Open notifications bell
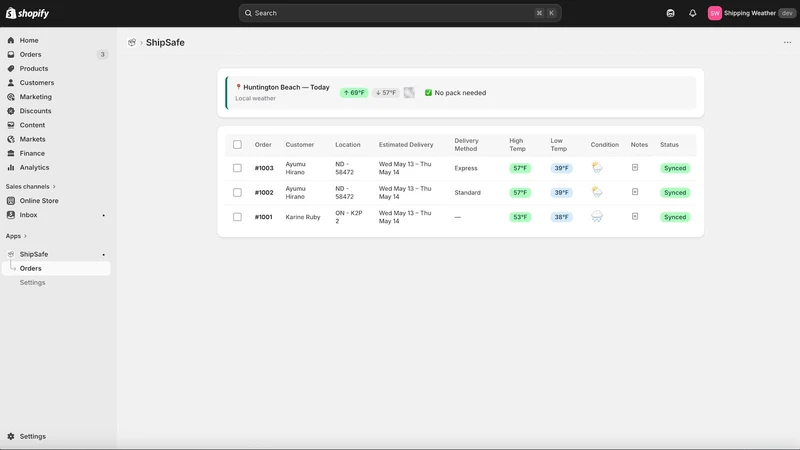The image size is (800, 450). [x=692, y=13]
